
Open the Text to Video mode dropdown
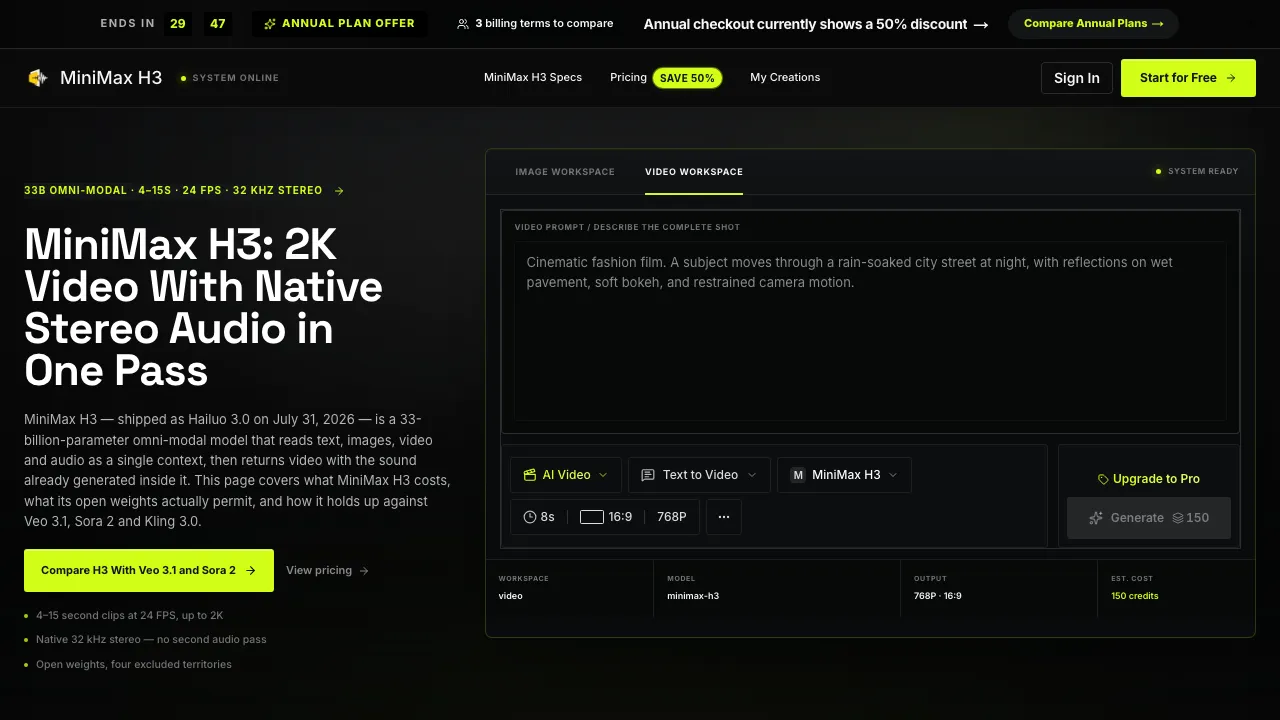click(699, 475)
